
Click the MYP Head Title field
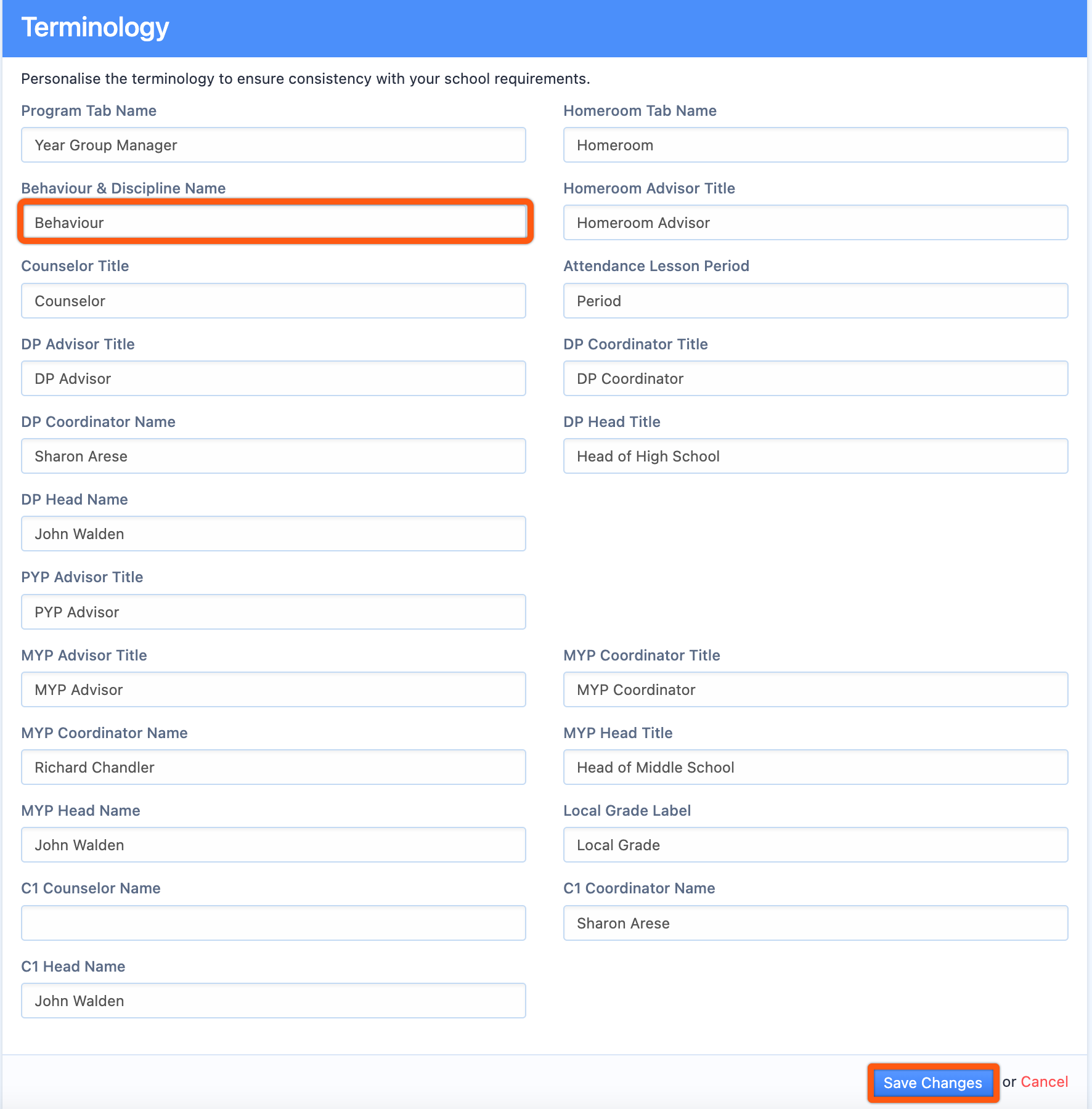(815, 767)
